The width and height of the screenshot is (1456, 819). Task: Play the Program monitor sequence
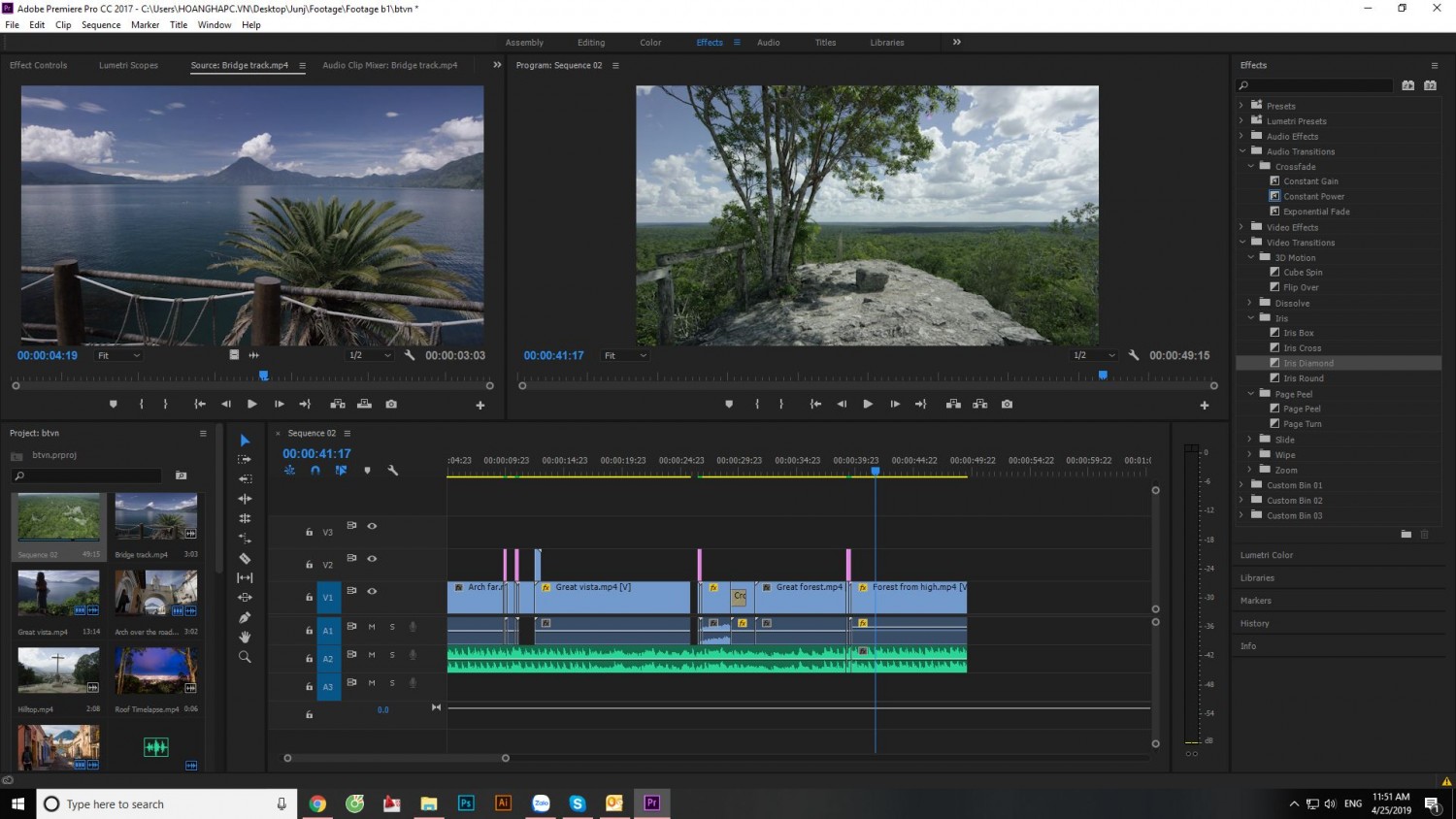coord(868,405)
